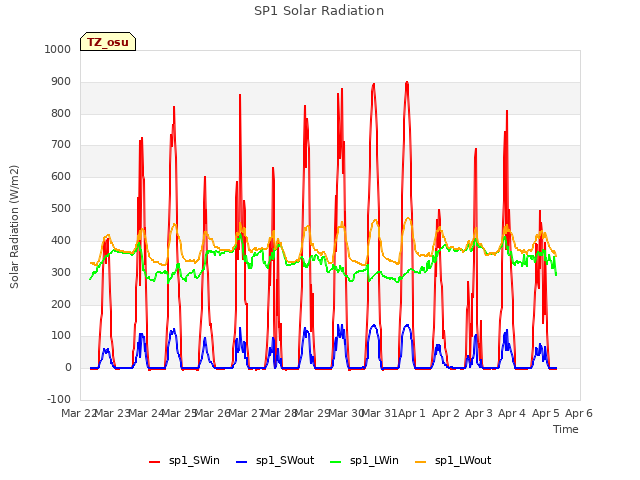Click the Apr 3 x-axis label

point(479,413)
